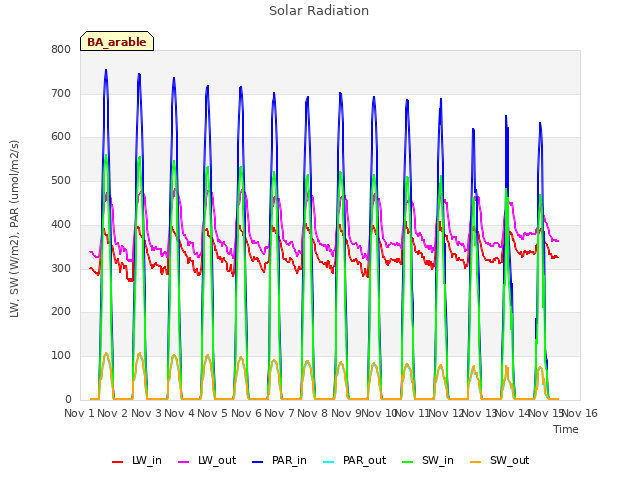Screen dimensions: 640x480
Task: Toggle the PAR_out legend entry
Action: (x=354, y=461)
